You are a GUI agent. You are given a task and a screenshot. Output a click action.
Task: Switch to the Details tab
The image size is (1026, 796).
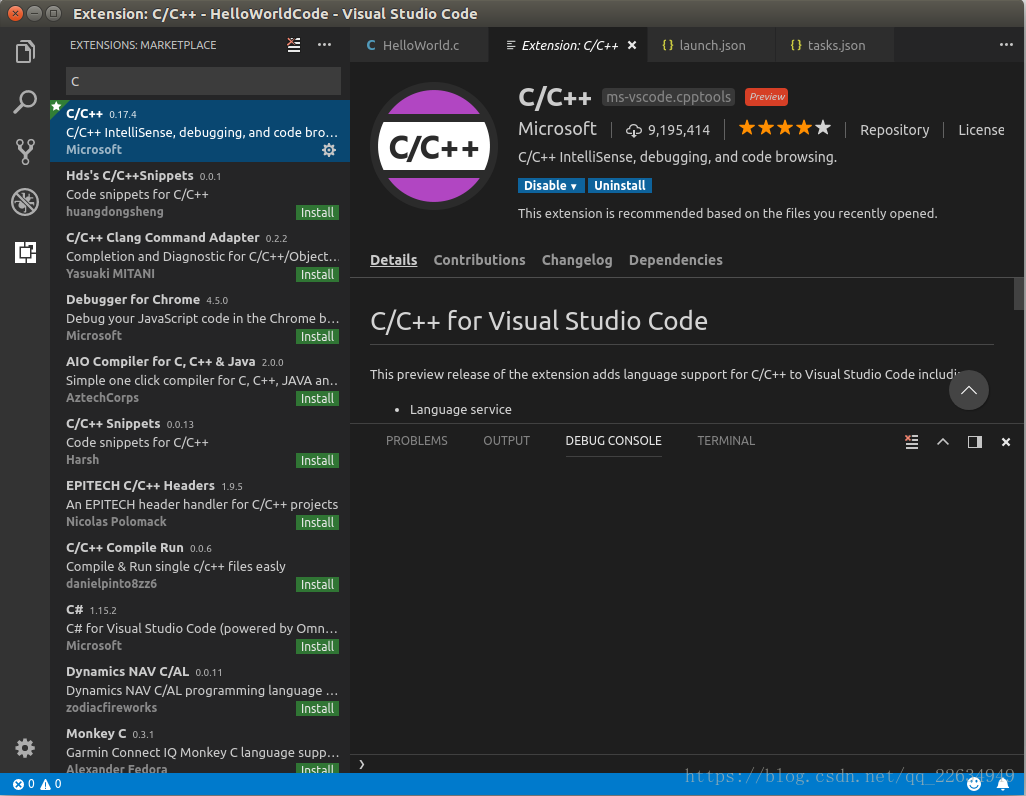(x=393, y=260)
